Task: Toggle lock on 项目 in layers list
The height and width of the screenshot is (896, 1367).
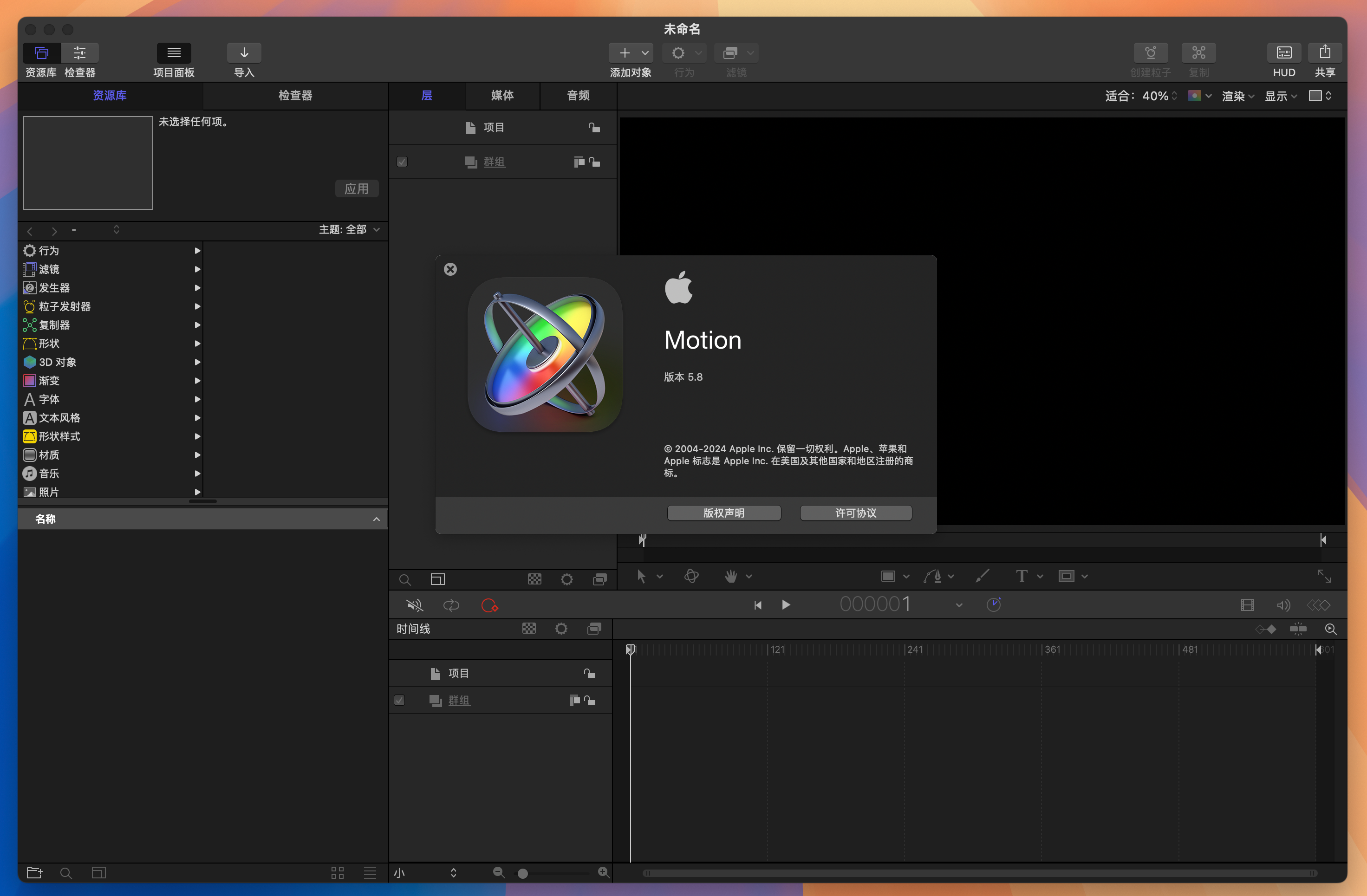Action: pos(594,128)
